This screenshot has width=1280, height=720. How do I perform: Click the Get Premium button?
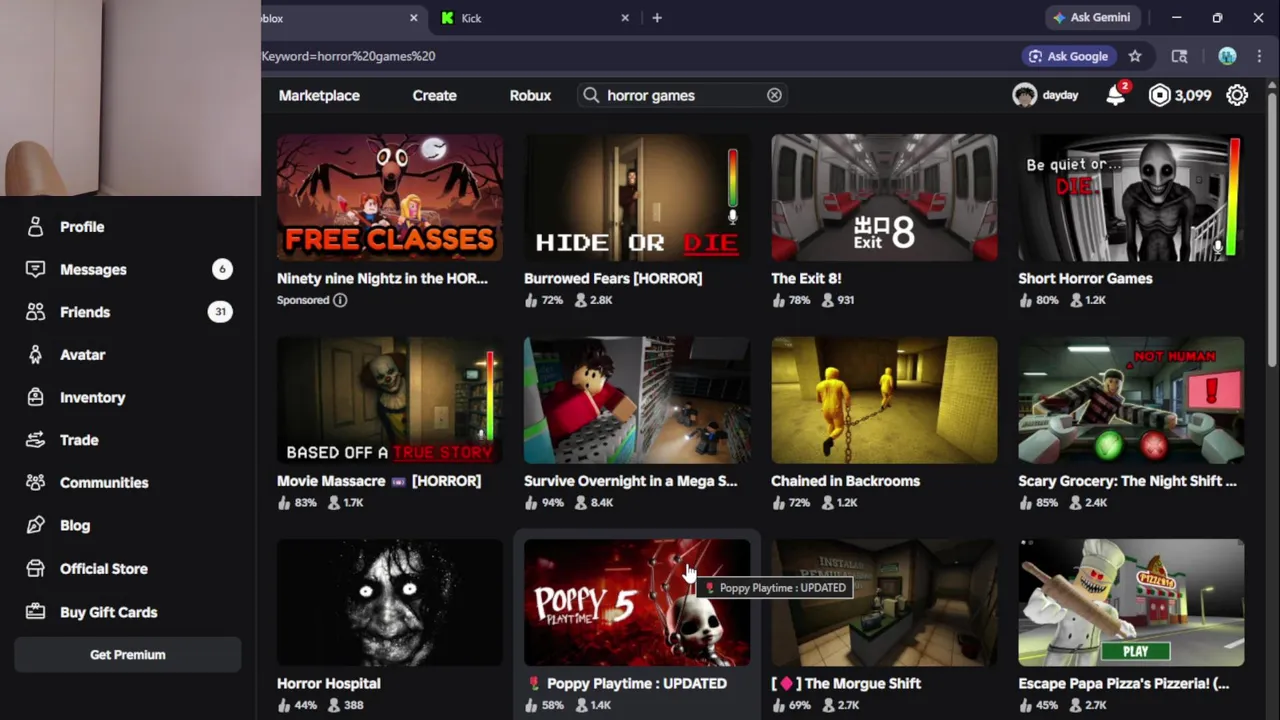pyautogui.click(x=128, y=655)
